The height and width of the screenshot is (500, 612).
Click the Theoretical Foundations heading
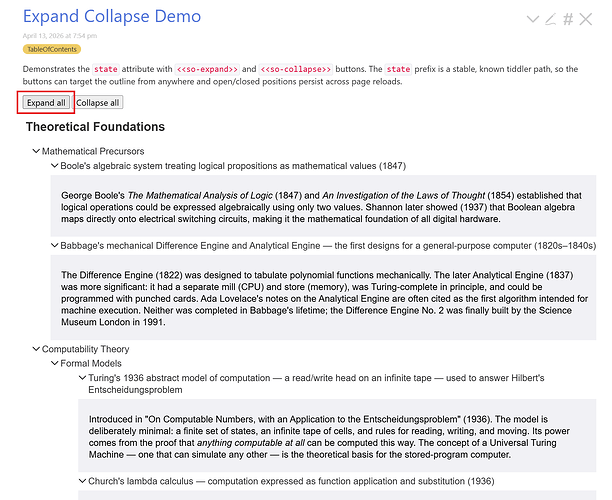pos(95,127)
